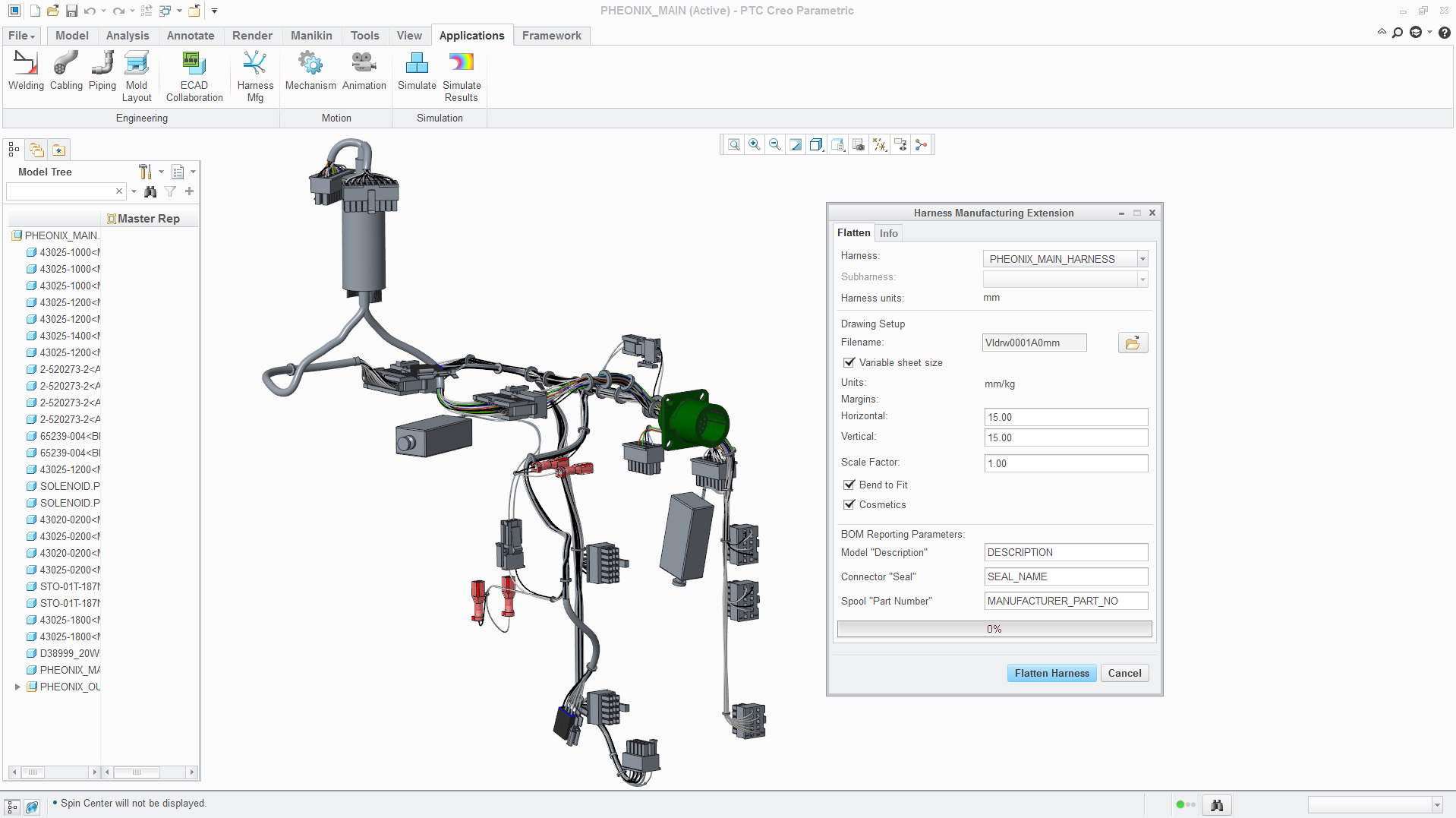Viewport: 1456px width, 818px height.
Task: Uncheck the Cosmetics checkbox
Action: pyautogui.click(x=849, y=504)
